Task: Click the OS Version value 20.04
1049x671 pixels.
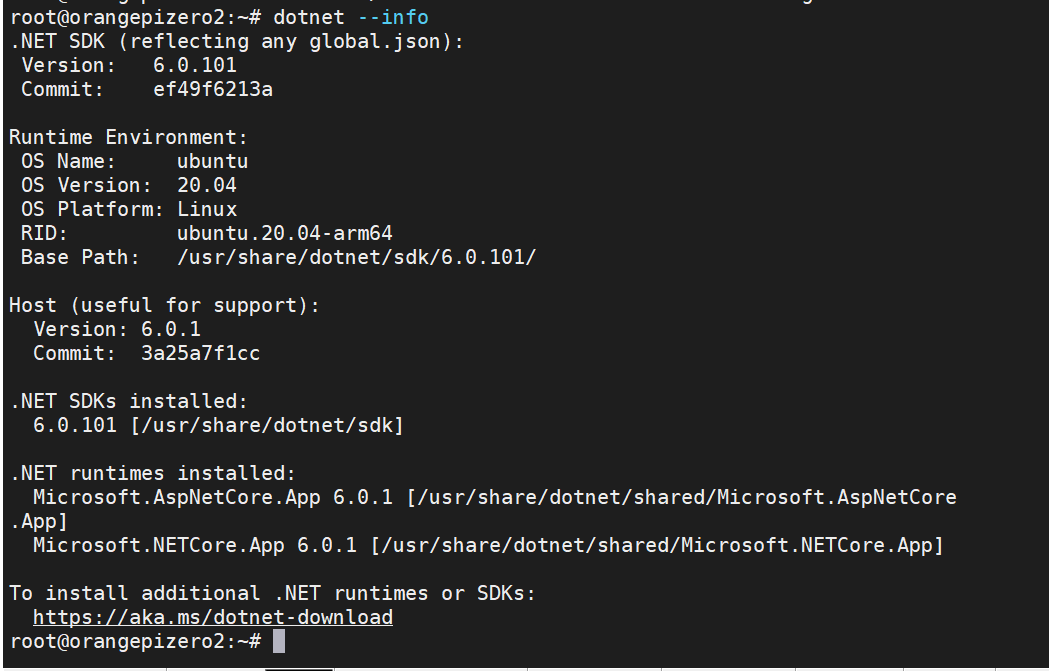Action: tap(207, 185)
